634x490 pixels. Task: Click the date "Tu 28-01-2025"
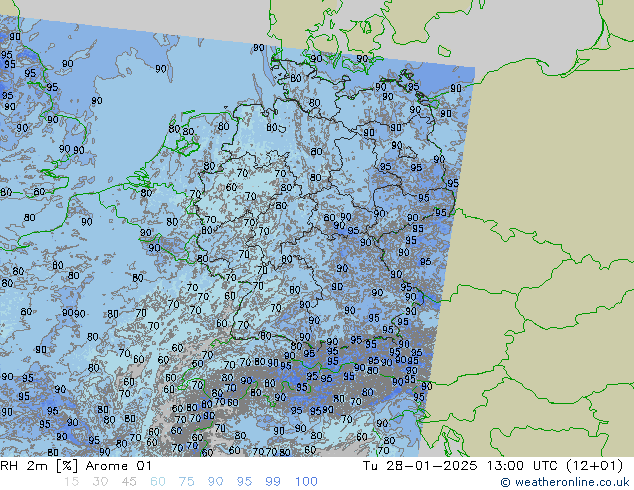pos(420,466)
